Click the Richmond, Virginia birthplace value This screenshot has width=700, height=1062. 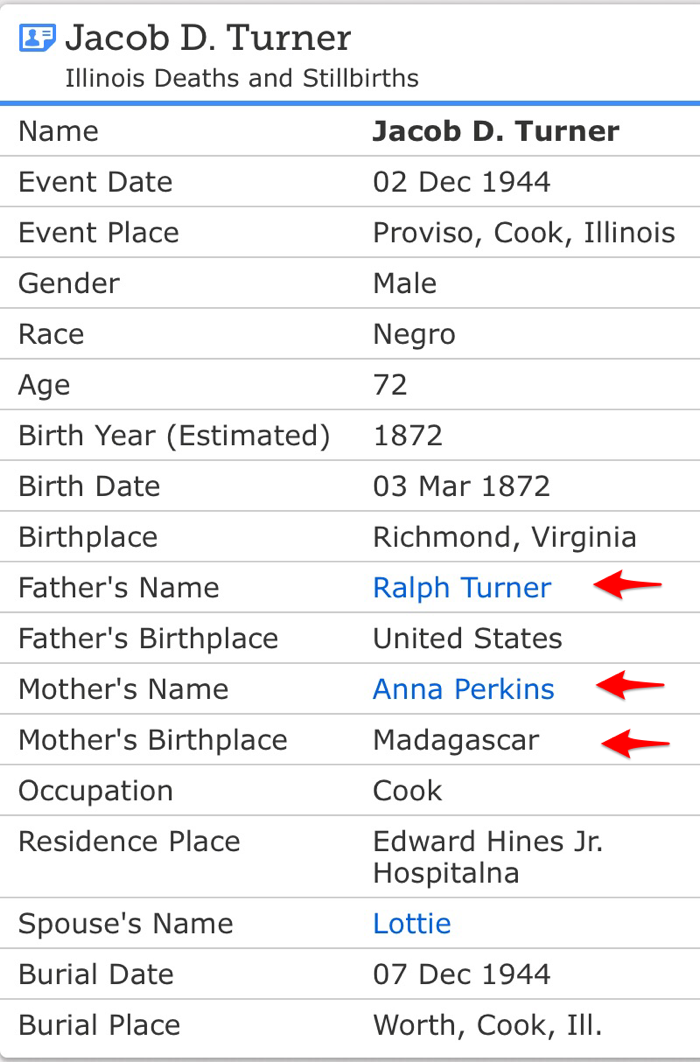[x=504, y=537]
